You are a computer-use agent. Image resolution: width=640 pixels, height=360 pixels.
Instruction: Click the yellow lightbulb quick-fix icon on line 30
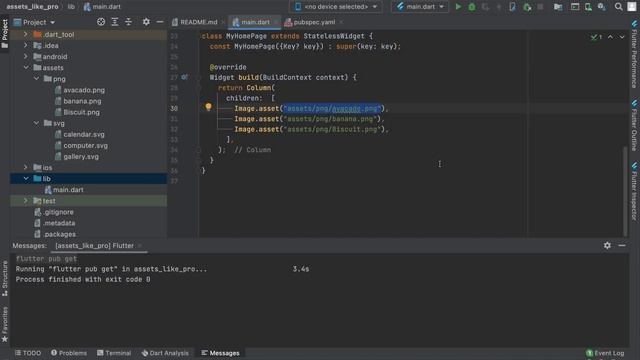pos(209,107)
